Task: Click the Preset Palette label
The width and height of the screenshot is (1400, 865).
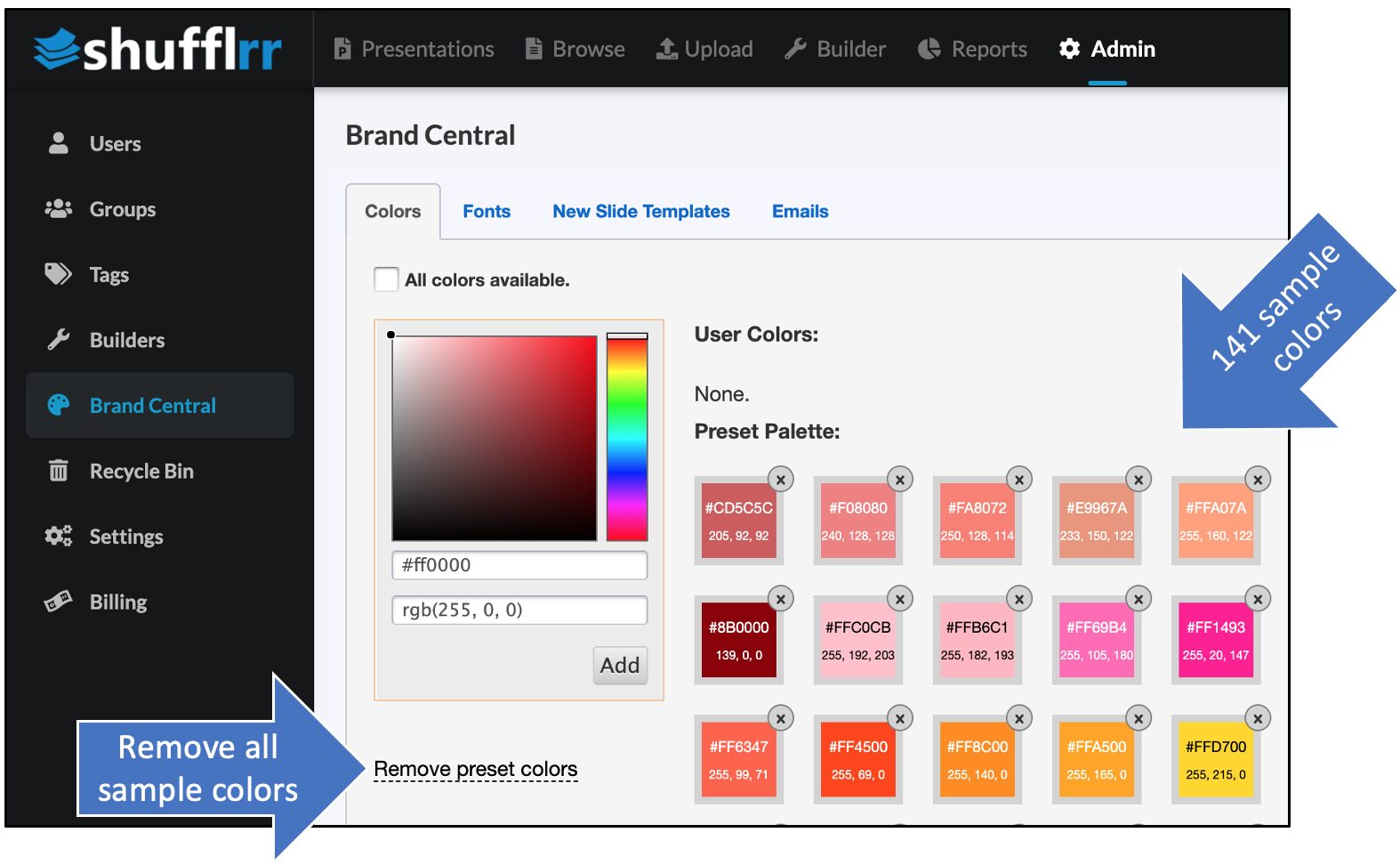Action: tap(767, 432)
